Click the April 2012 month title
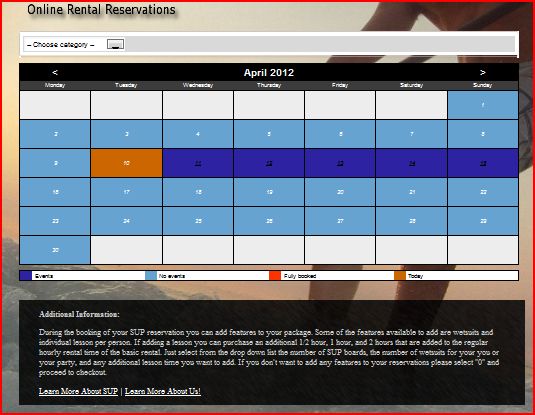The image size is (535, 415). [269, 72]
